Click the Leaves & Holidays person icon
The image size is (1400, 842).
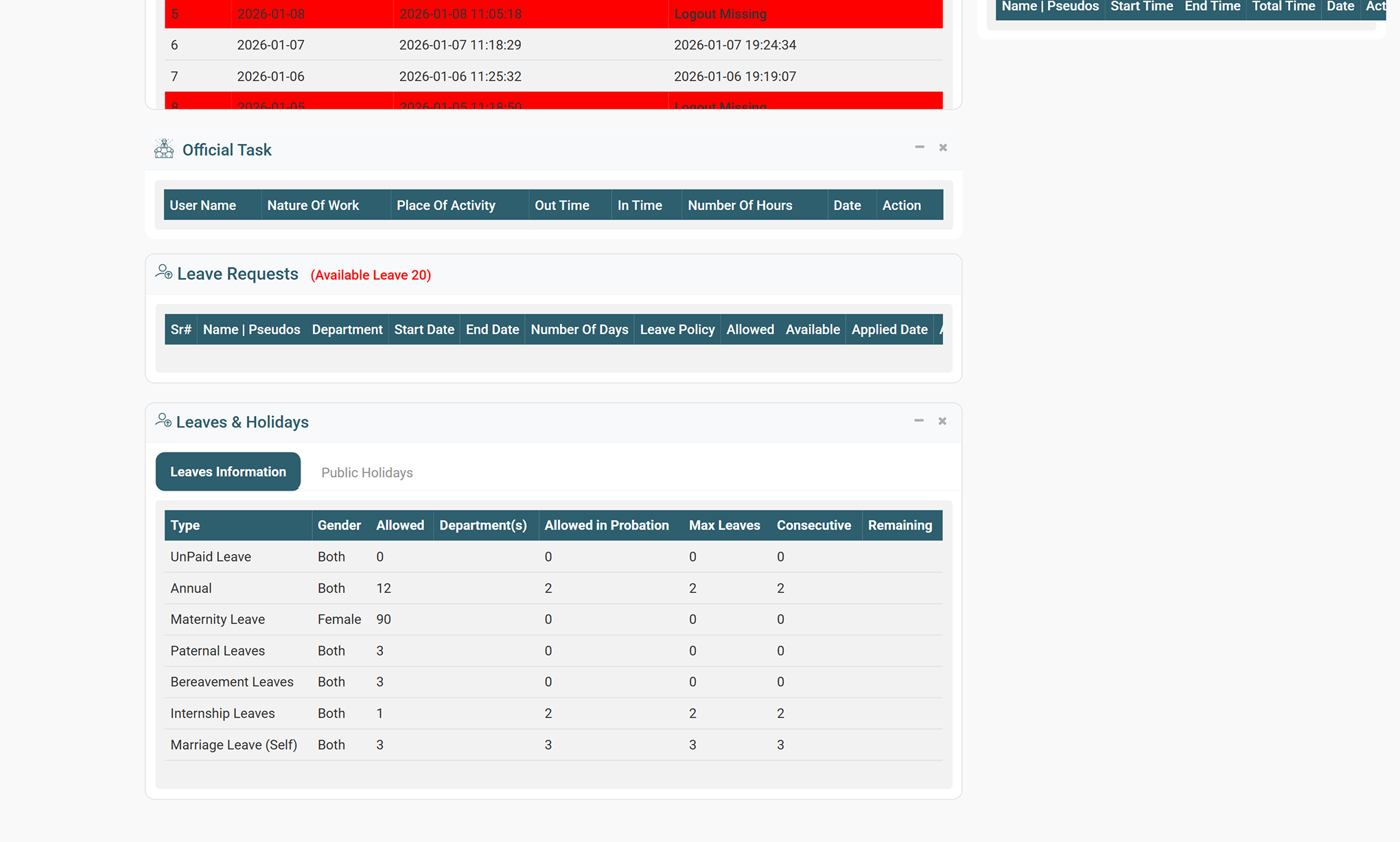[163, 420]
